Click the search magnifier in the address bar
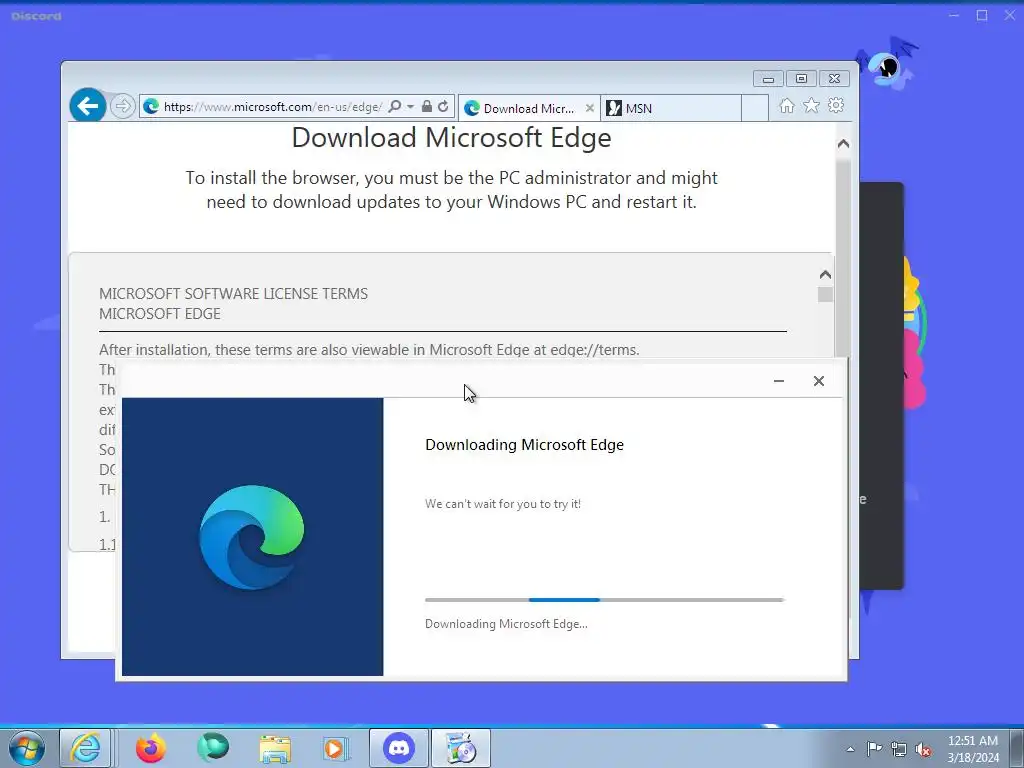The image size is (1024, 768). 394,106
